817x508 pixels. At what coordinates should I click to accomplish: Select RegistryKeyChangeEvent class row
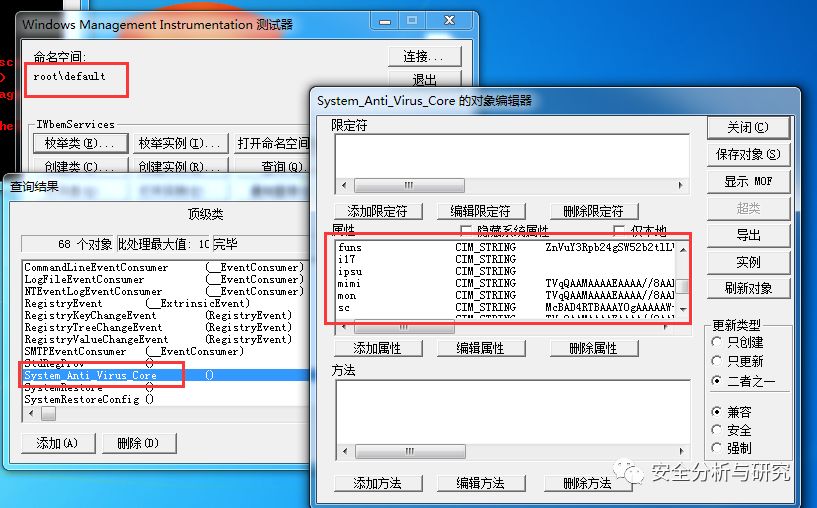pyautogui.click(x=166, y=315)
